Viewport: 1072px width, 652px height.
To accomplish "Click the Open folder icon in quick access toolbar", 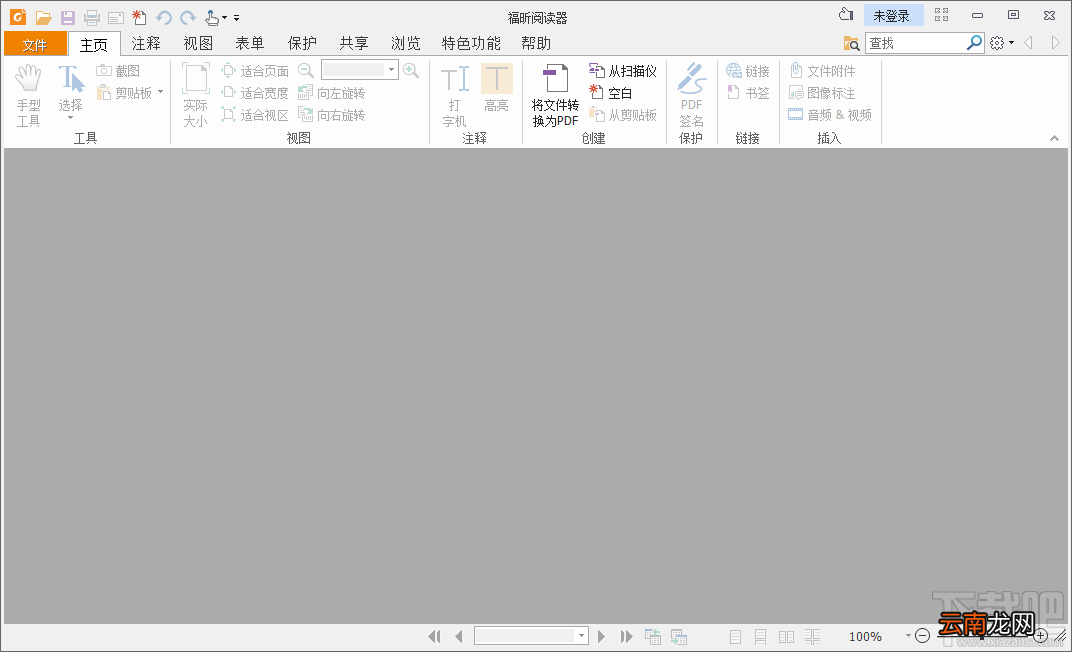I will point(44,18).
